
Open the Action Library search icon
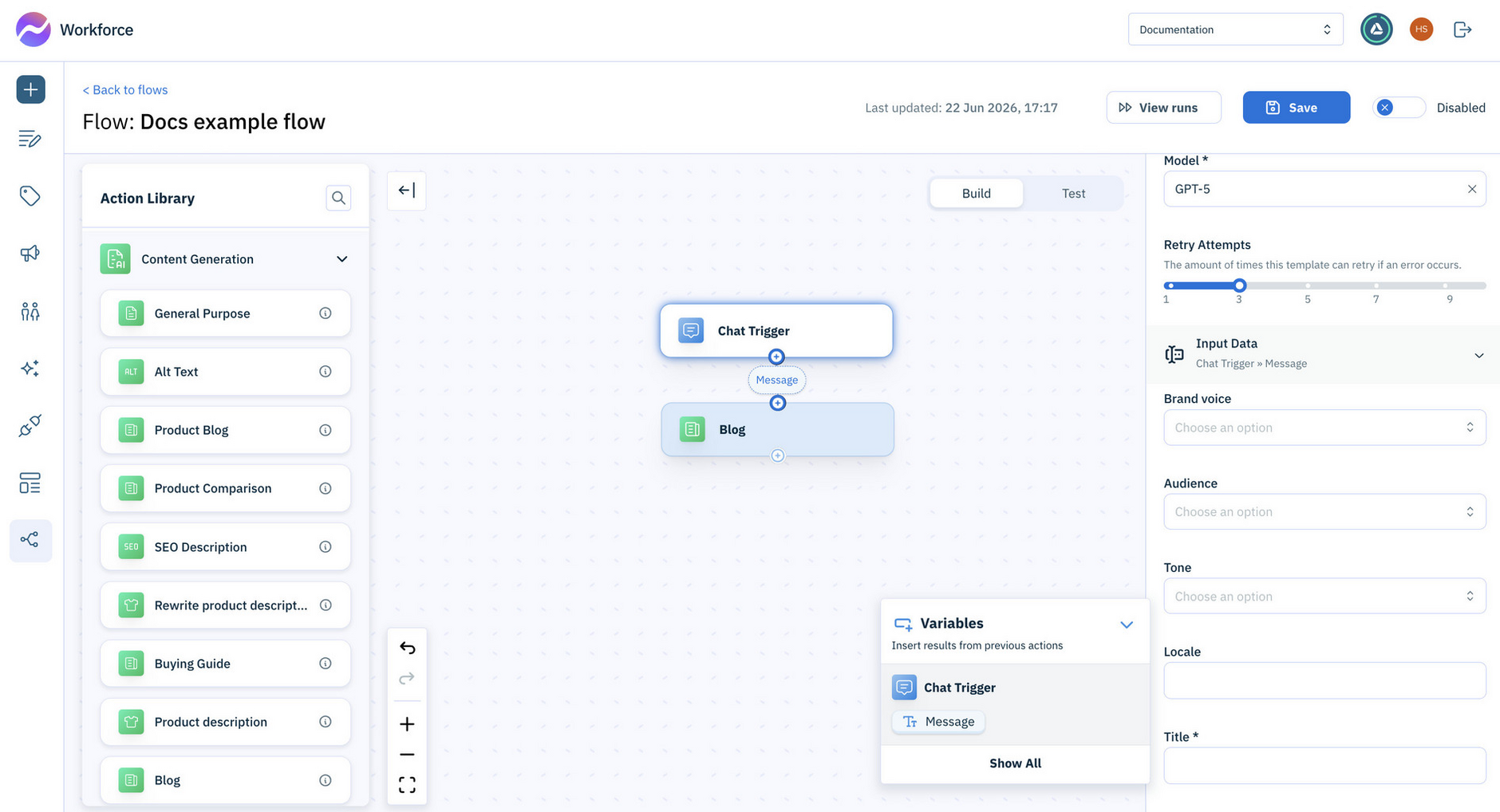pos(338,198)
